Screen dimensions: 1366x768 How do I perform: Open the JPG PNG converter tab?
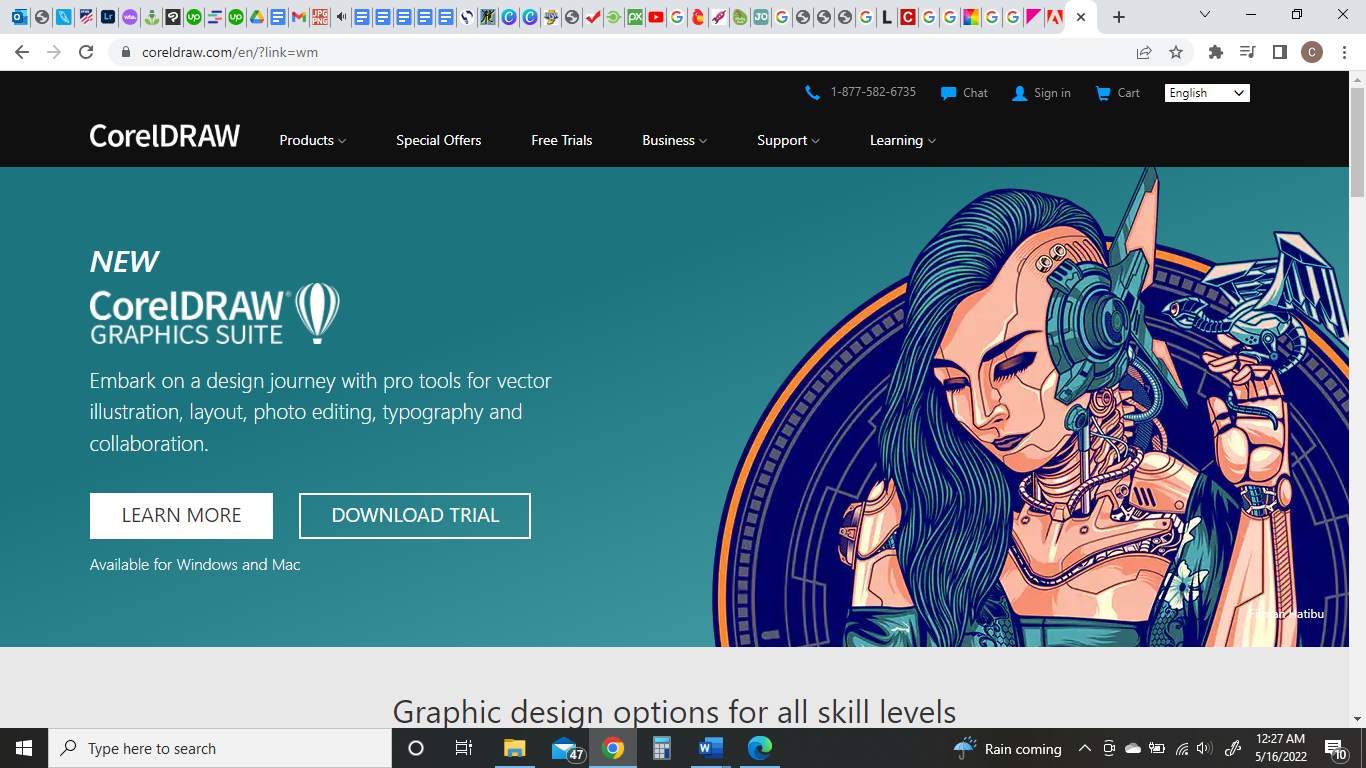pos(320,17)
